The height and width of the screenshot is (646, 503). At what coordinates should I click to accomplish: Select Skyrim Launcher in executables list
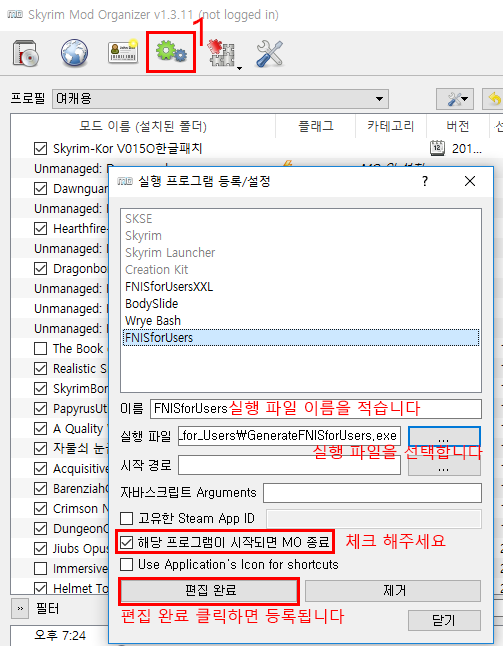[x=301, y=253]
